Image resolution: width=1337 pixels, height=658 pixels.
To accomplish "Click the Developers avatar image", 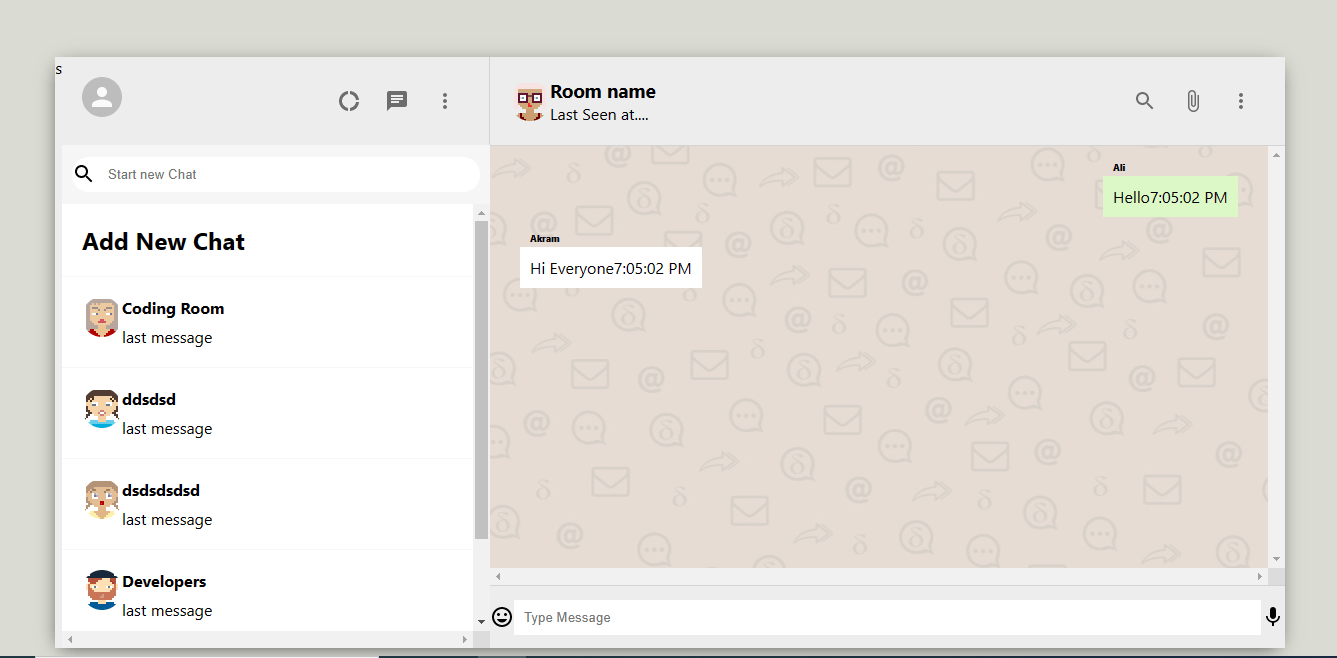I will tap(102, 590).
